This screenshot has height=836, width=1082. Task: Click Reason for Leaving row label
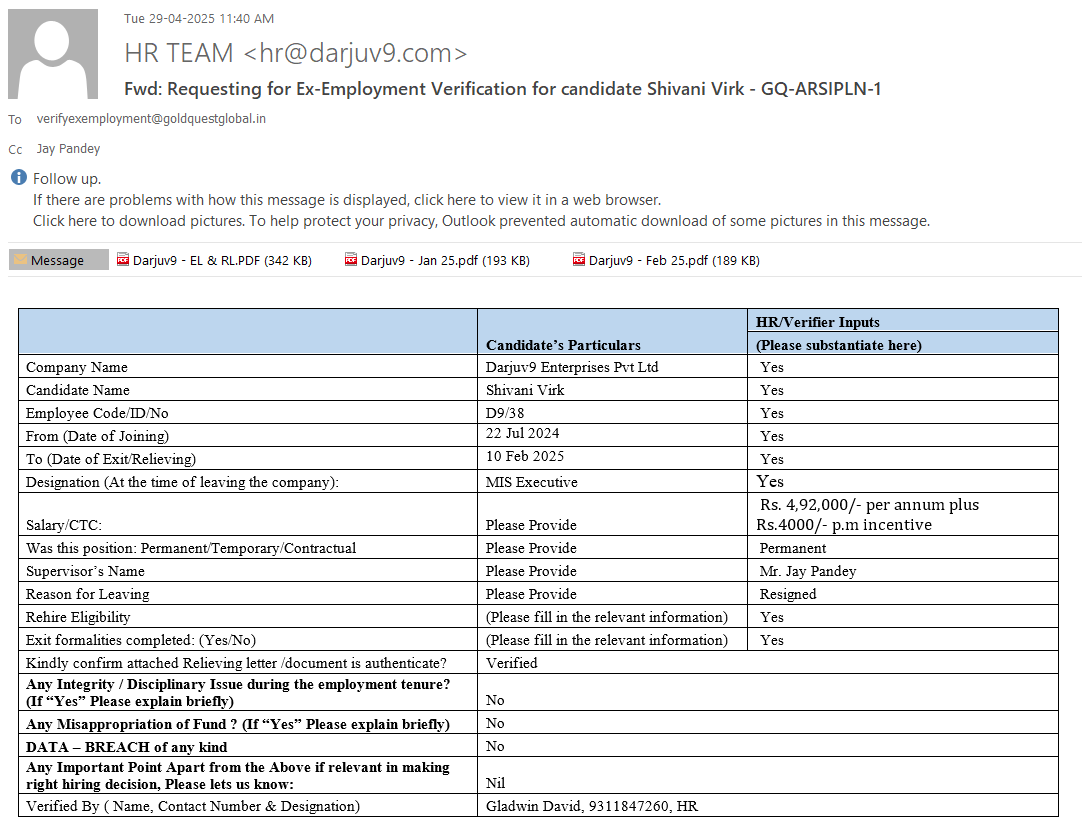(x=88, y=593)
